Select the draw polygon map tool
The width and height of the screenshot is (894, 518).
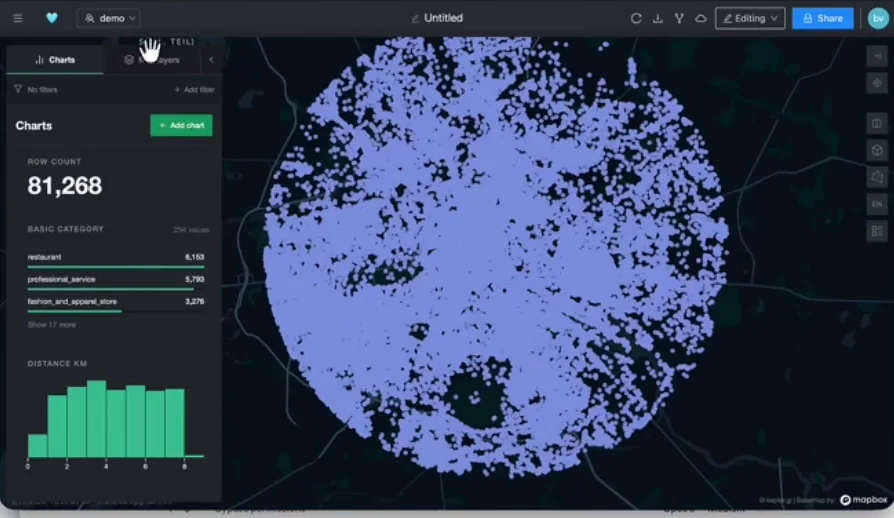[x=877, y=177]
